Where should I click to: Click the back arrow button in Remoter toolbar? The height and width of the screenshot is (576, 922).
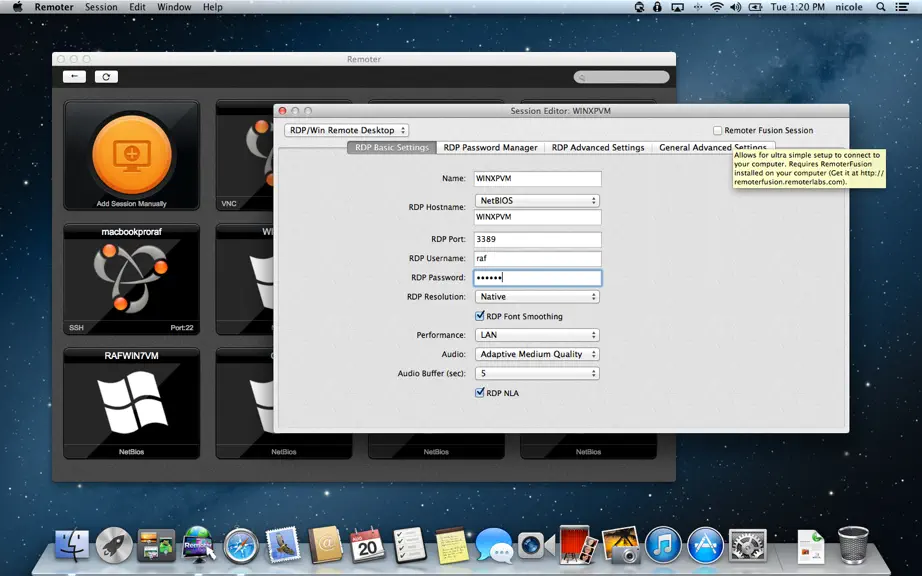(x=74, y=76)
